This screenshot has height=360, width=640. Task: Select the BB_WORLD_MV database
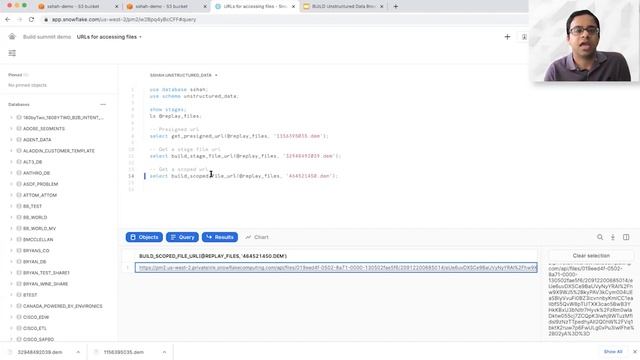coord(39,228)
